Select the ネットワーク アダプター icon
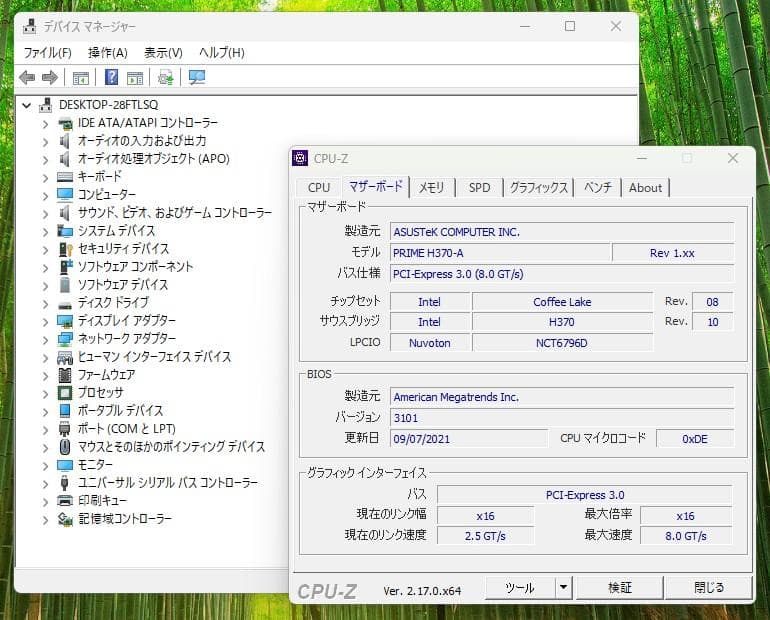This screenshot has width=770, height=620. click(x=65, y=339)
